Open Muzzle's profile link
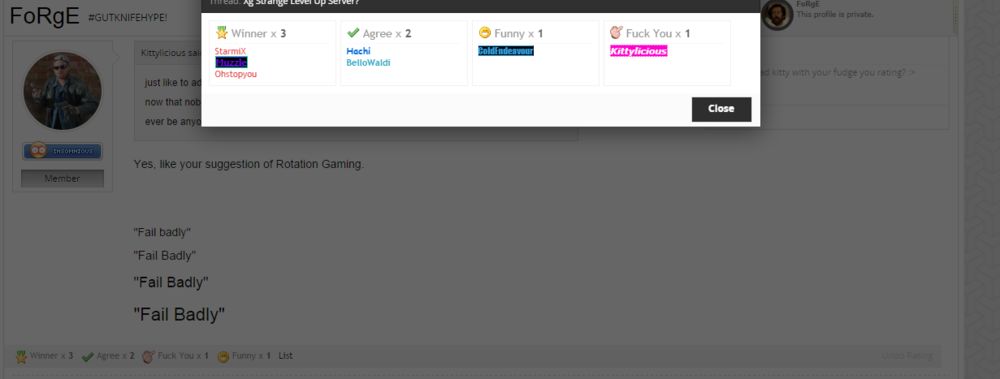Viewport: 1000px width, 379px height. tap(231, 63)
